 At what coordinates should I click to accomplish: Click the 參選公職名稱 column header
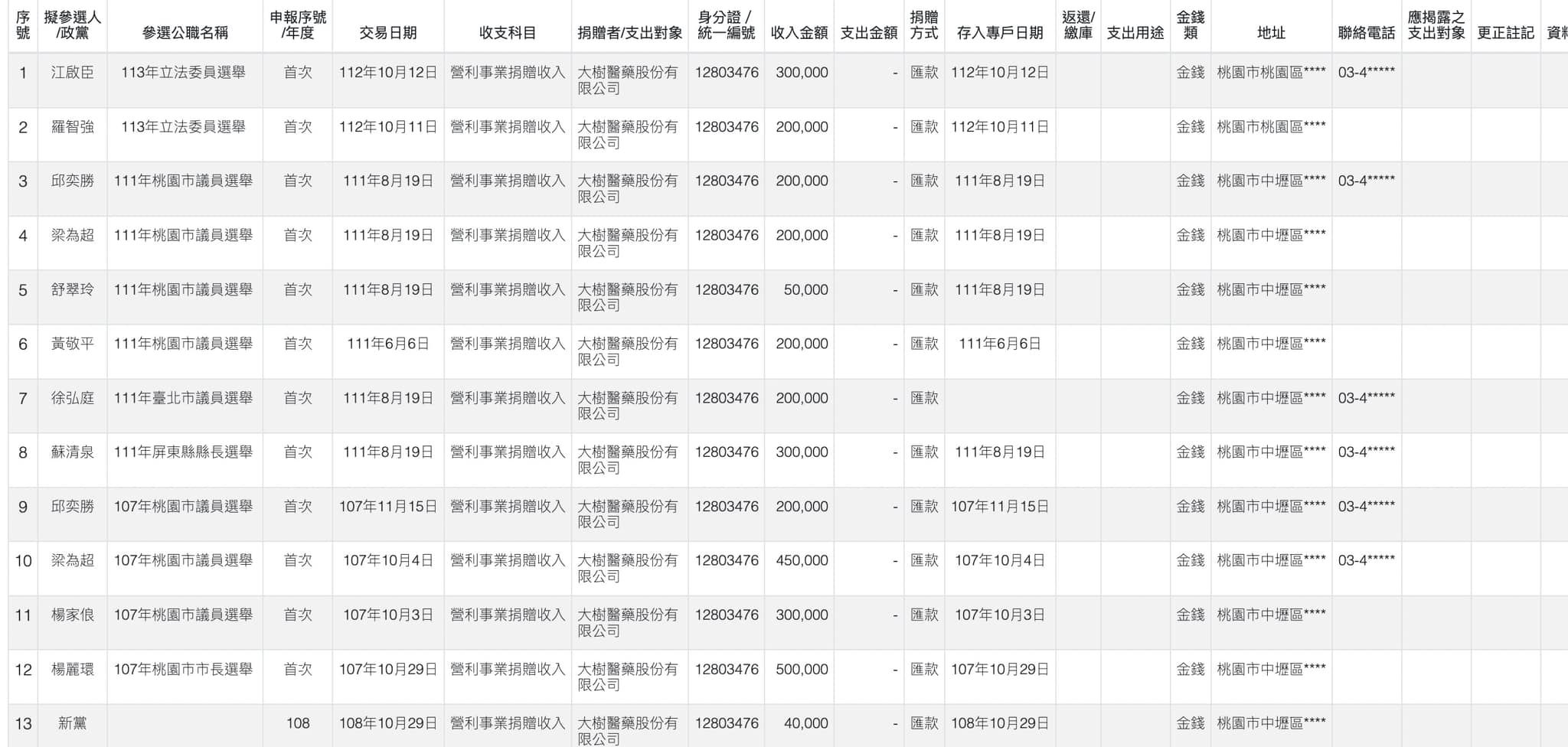185,33
